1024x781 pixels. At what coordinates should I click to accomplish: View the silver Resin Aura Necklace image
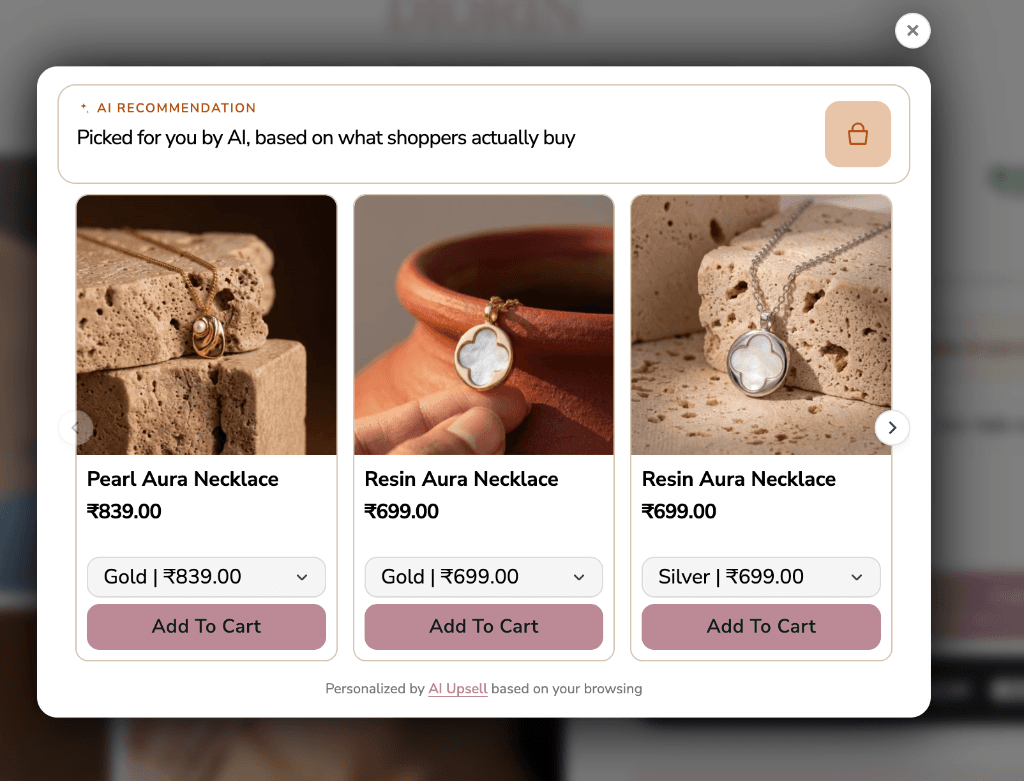click(761, 325)
